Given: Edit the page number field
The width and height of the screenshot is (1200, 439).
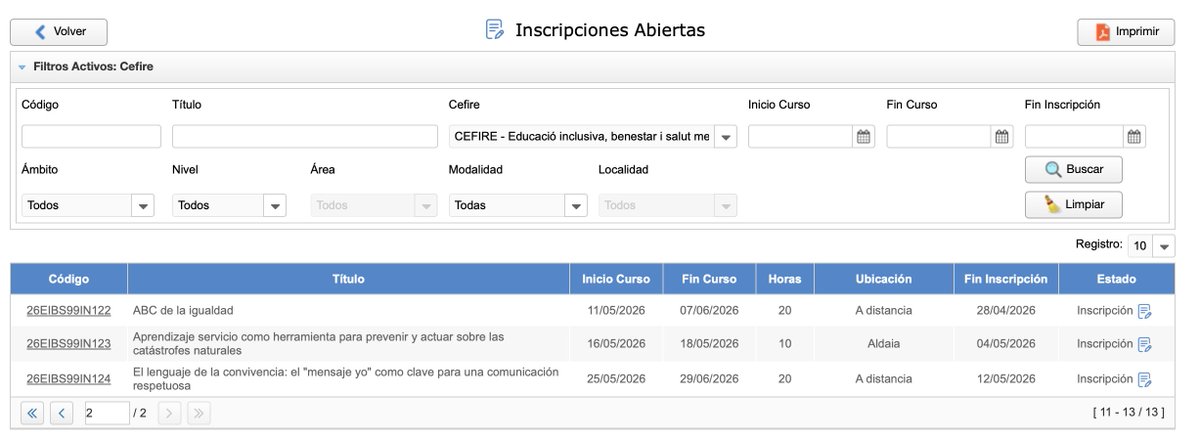Looking at the screenshot, I should pos(106,412).
